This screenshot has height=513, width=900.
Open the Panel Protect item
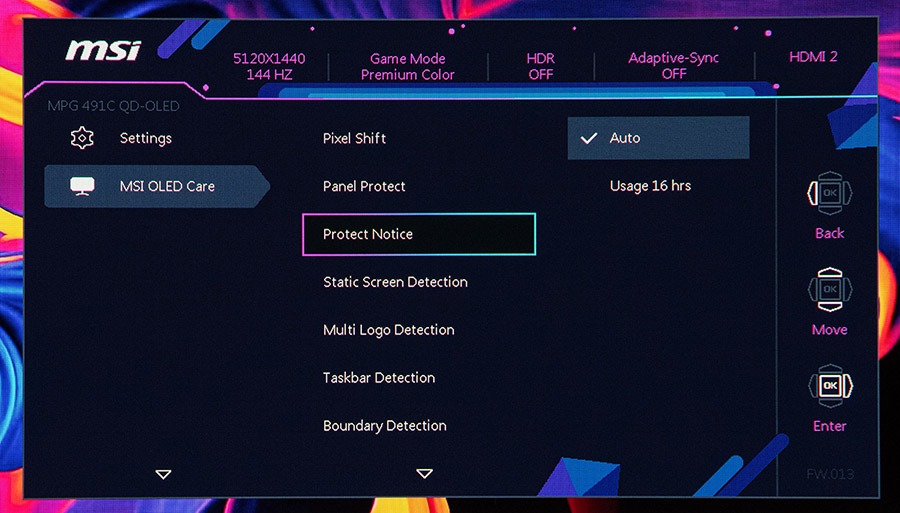coord(364,186)
